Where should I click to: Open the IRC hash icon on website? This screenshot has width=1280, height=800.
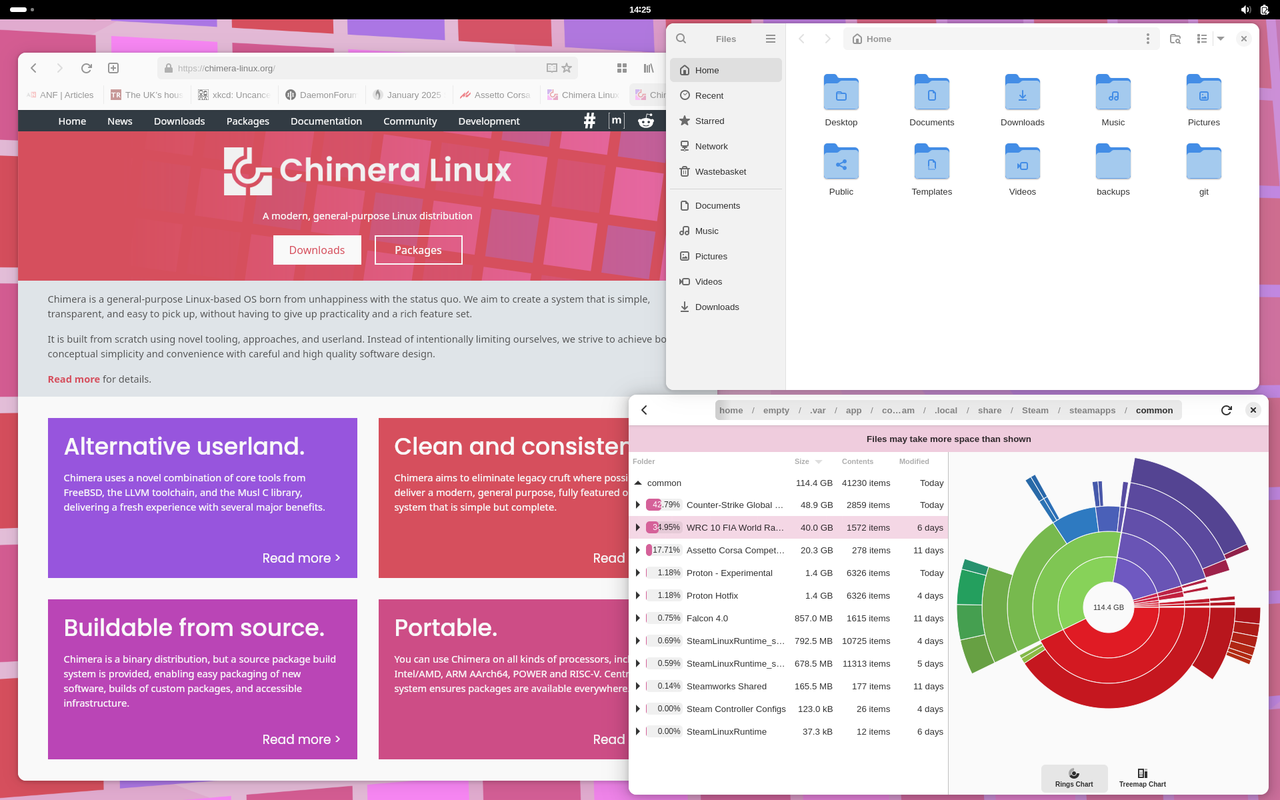click(589, 120)
